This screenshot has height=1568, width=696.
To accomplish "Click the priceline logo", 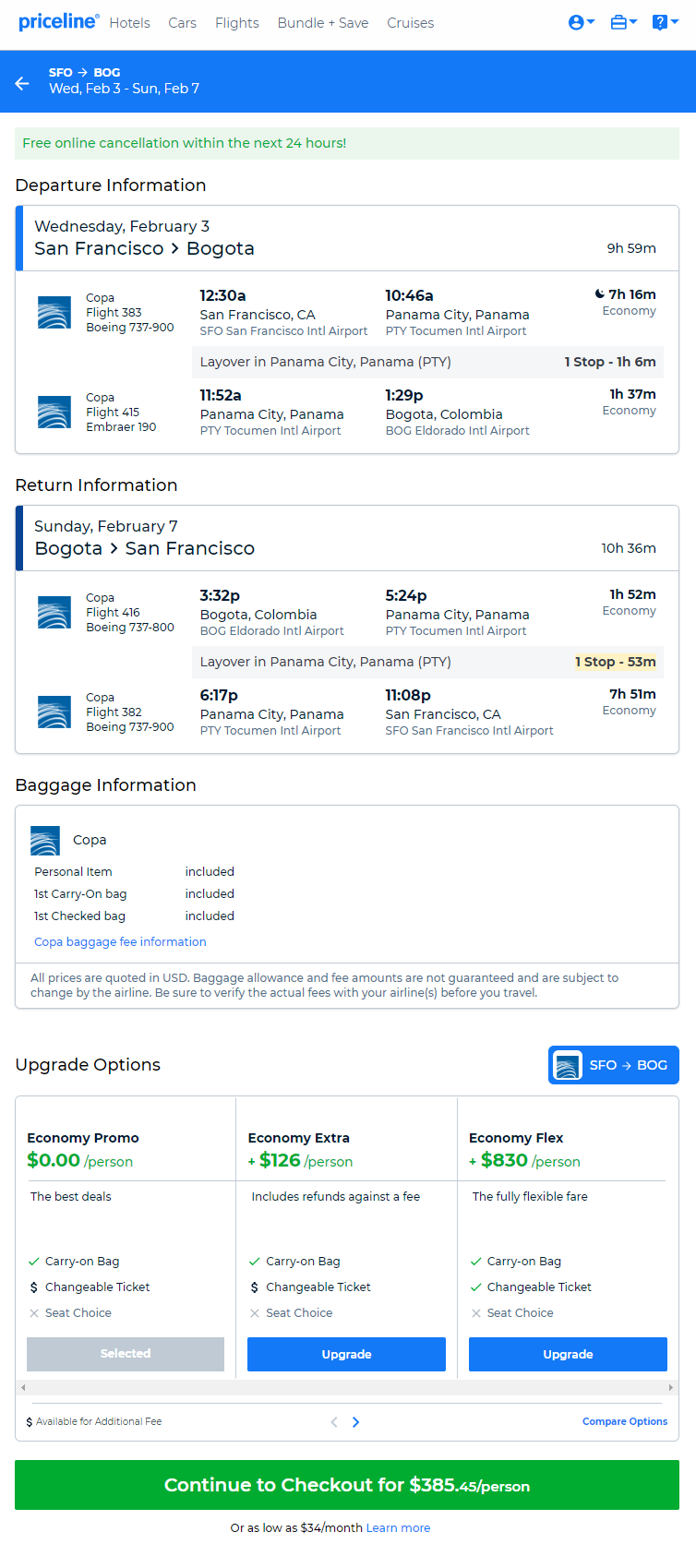I will click(58, 21).
